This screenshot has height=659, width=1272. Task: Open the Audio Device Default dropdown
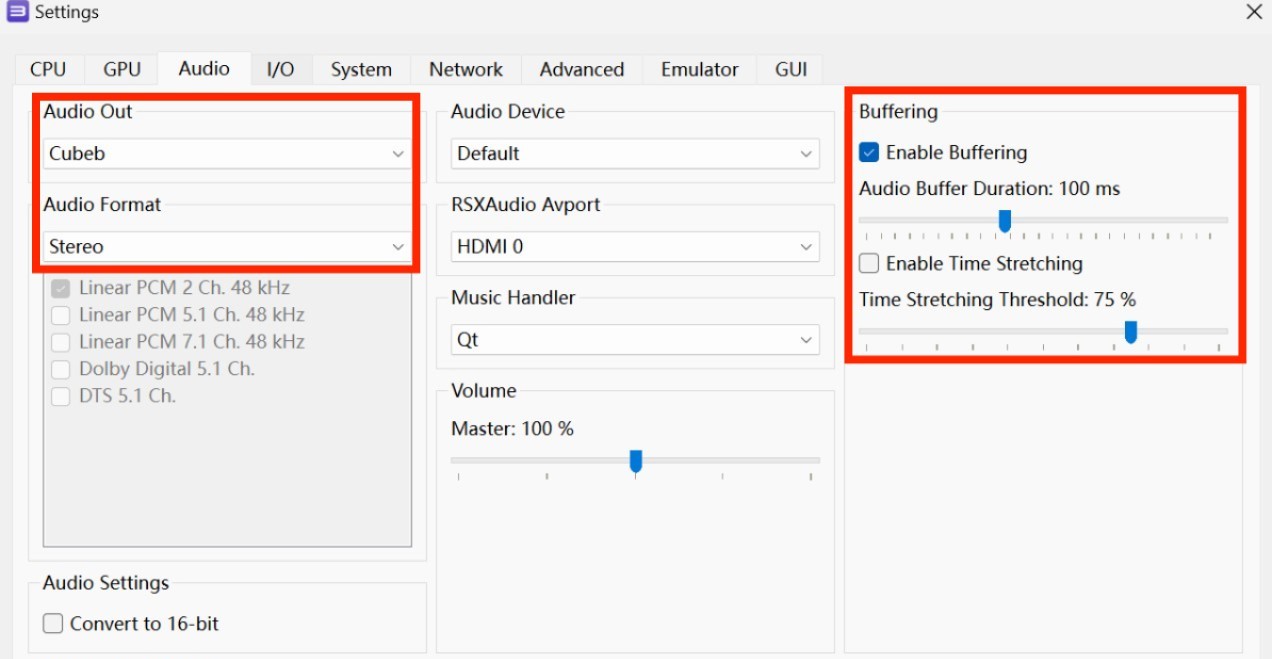tap(635, 154)
